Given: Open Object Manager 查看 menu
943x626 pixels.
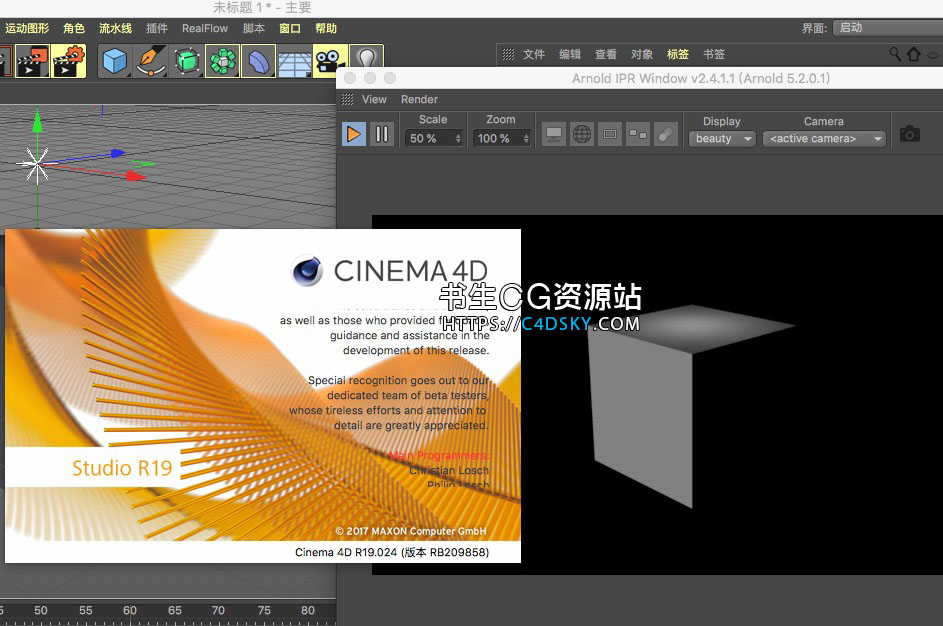Looking at the screenshot, I should point(606,54).
